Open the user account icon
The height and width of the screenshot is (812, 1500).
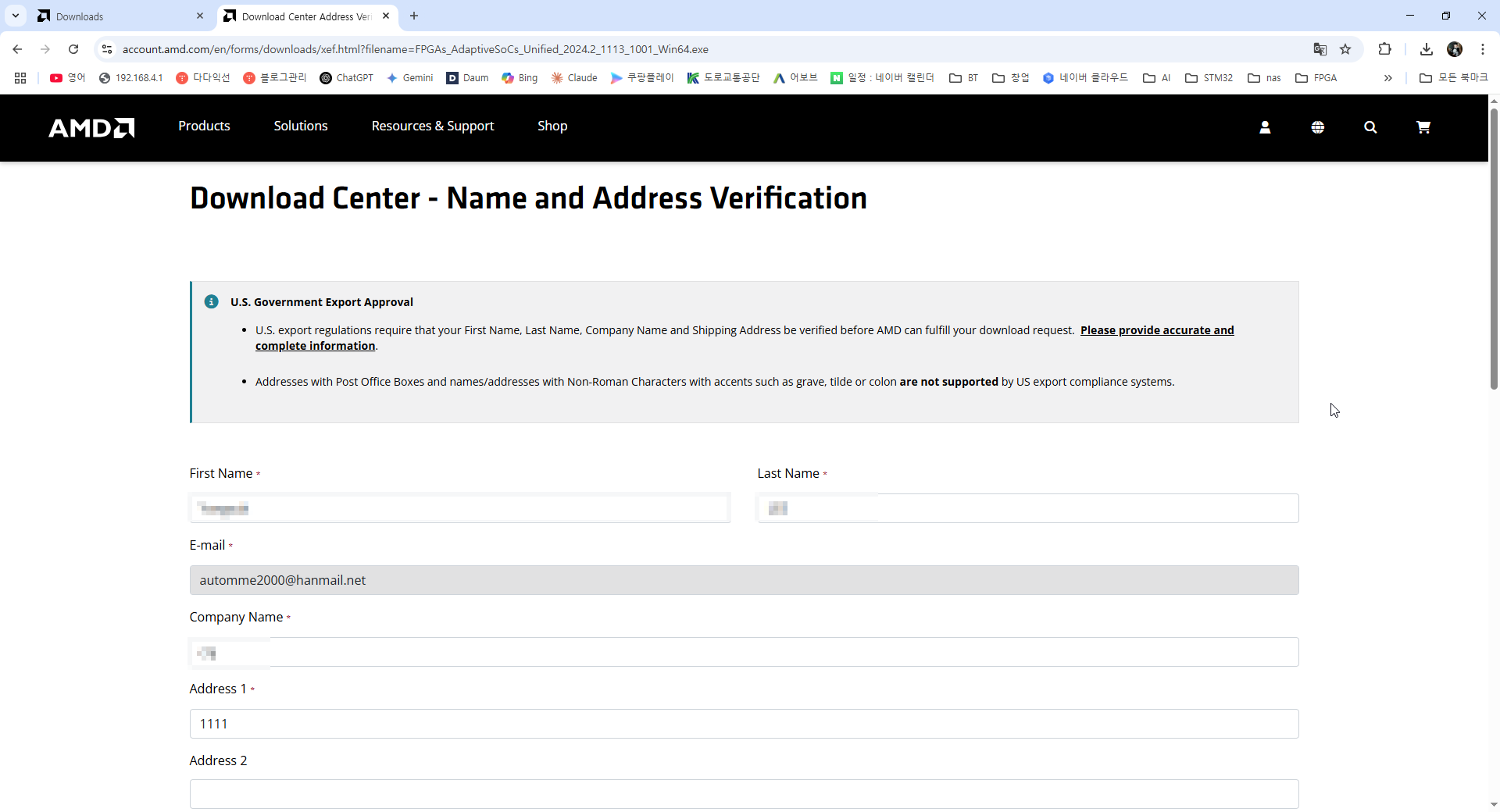(1265, 127)
